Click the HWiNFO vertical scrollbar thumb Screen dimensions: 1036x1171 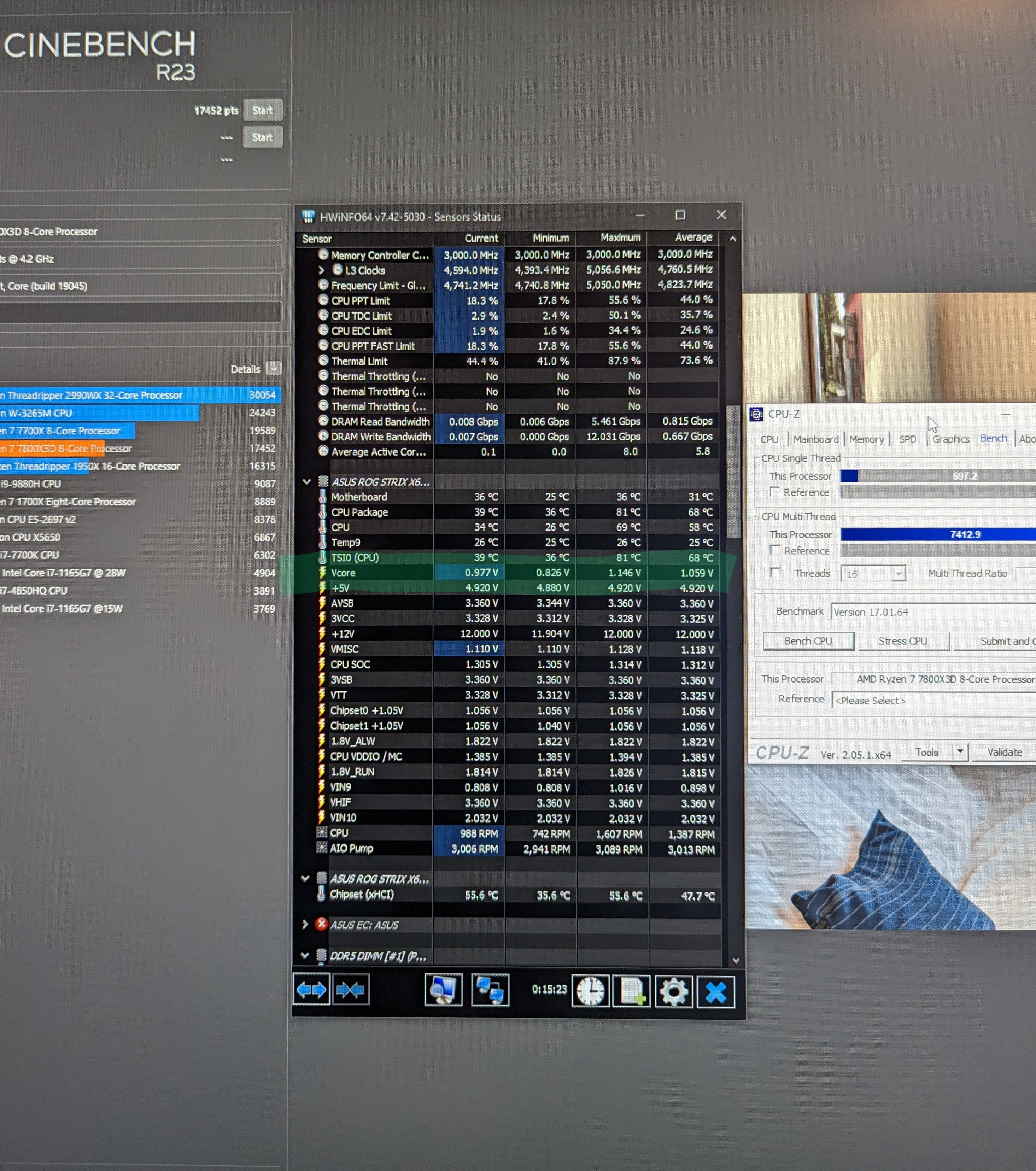732,472
